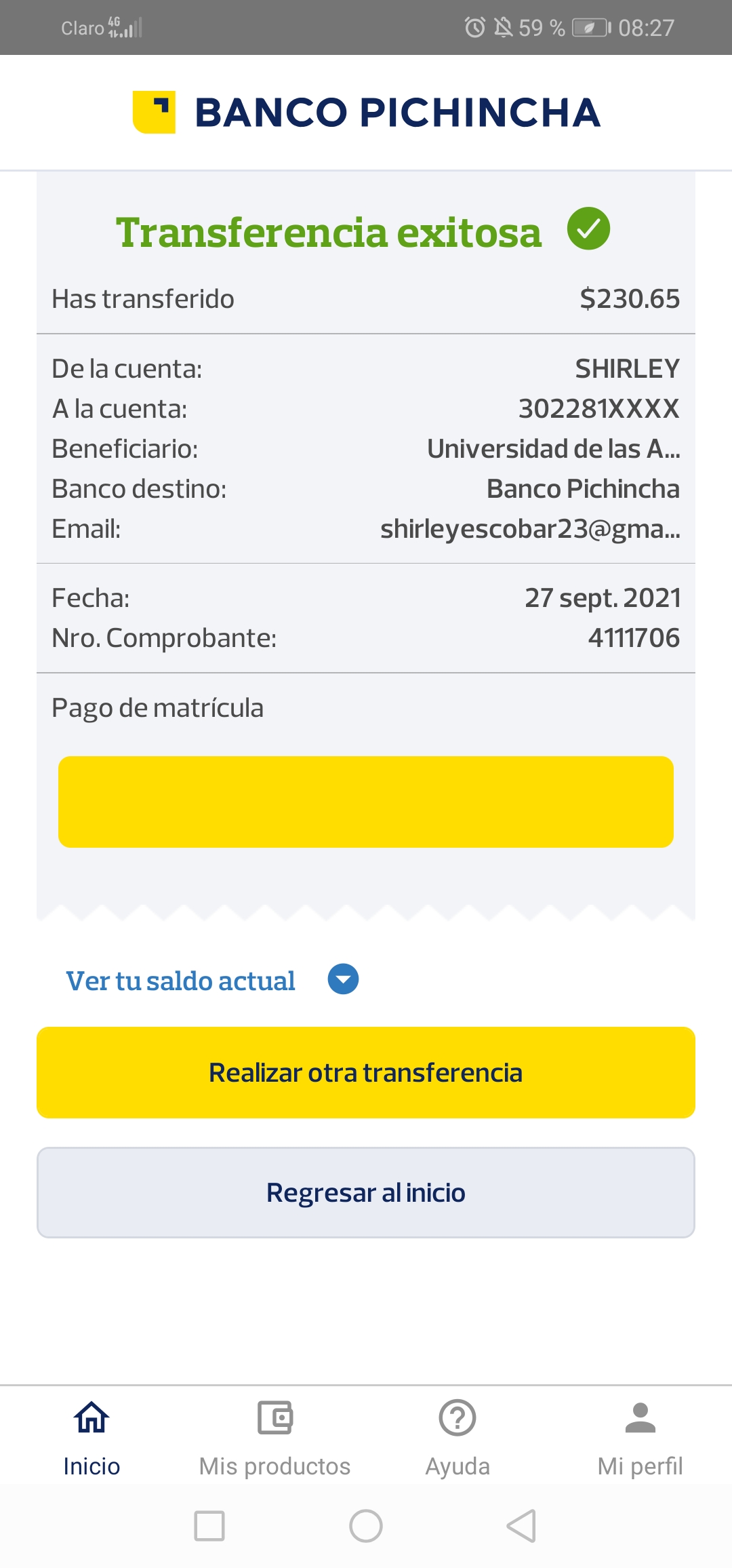Open Inicio home icon in bottom bar

pos(91,1417)
